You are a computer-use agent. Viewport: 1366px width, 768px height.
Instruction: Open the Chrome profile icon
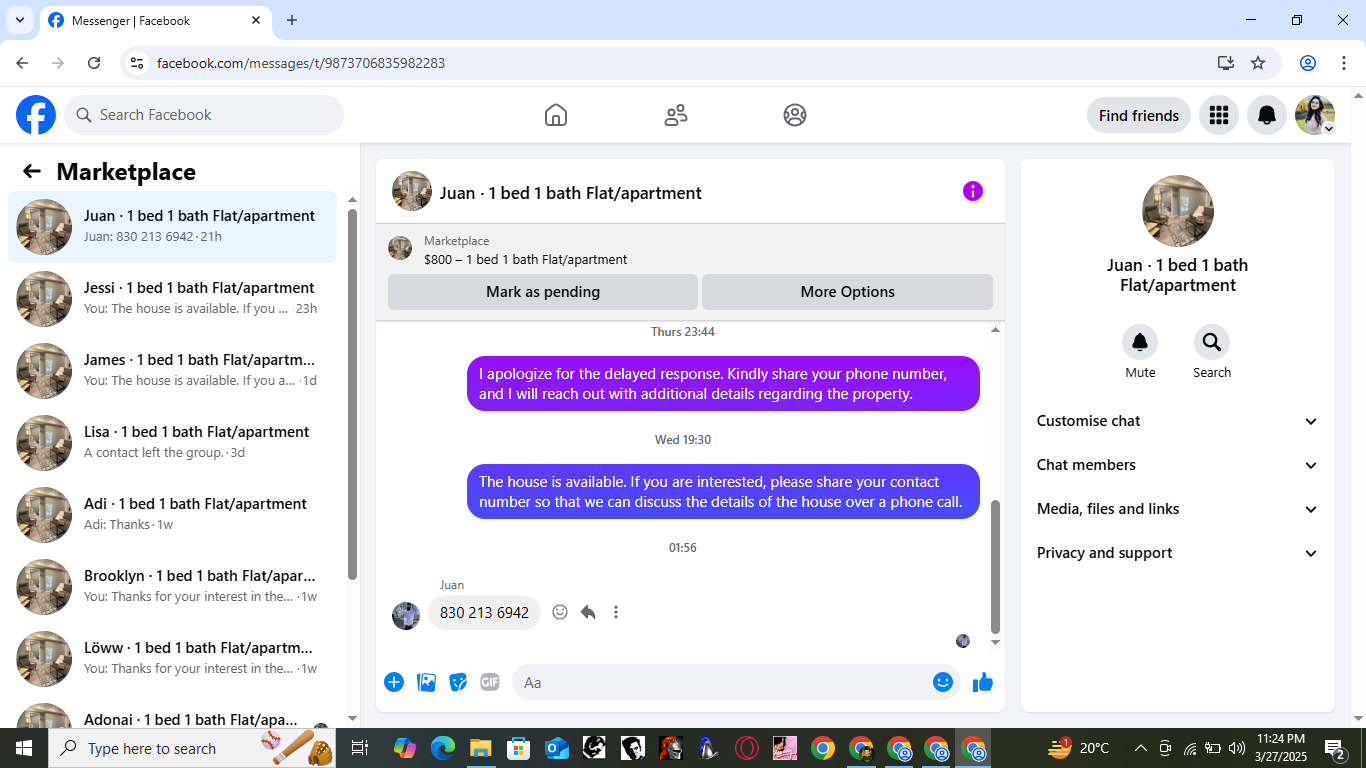pos(1308,63)
